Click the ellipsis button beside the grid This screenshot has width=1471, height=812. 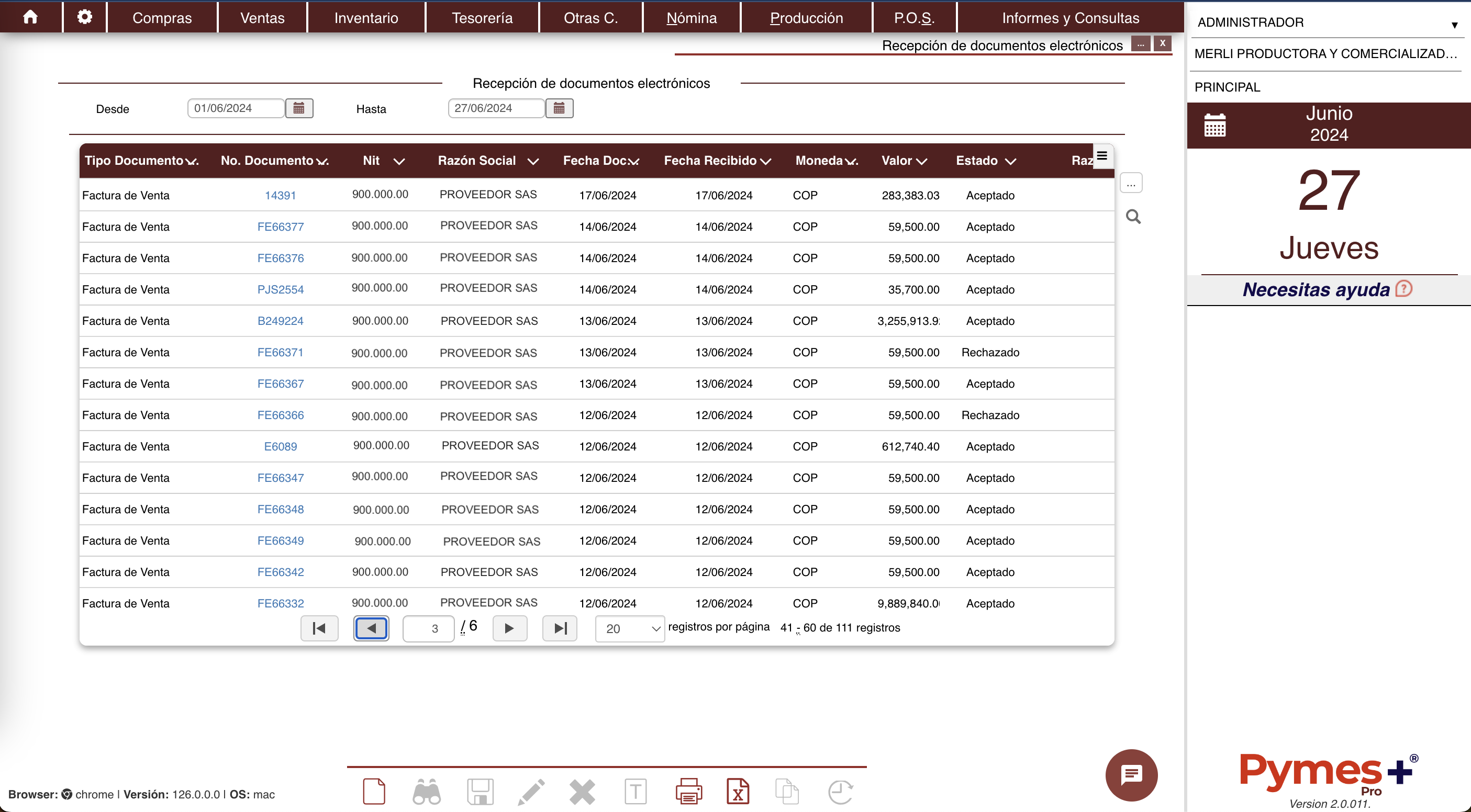tap(1131, 183)
